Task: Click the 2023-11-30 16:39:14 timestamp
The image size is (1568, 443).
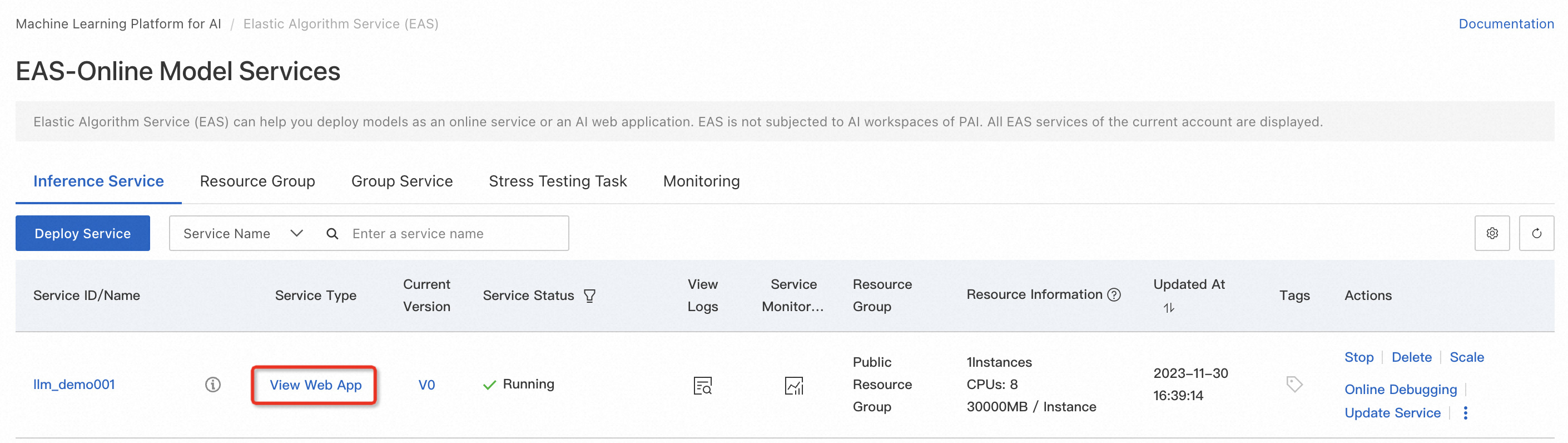Action: 1190,385
